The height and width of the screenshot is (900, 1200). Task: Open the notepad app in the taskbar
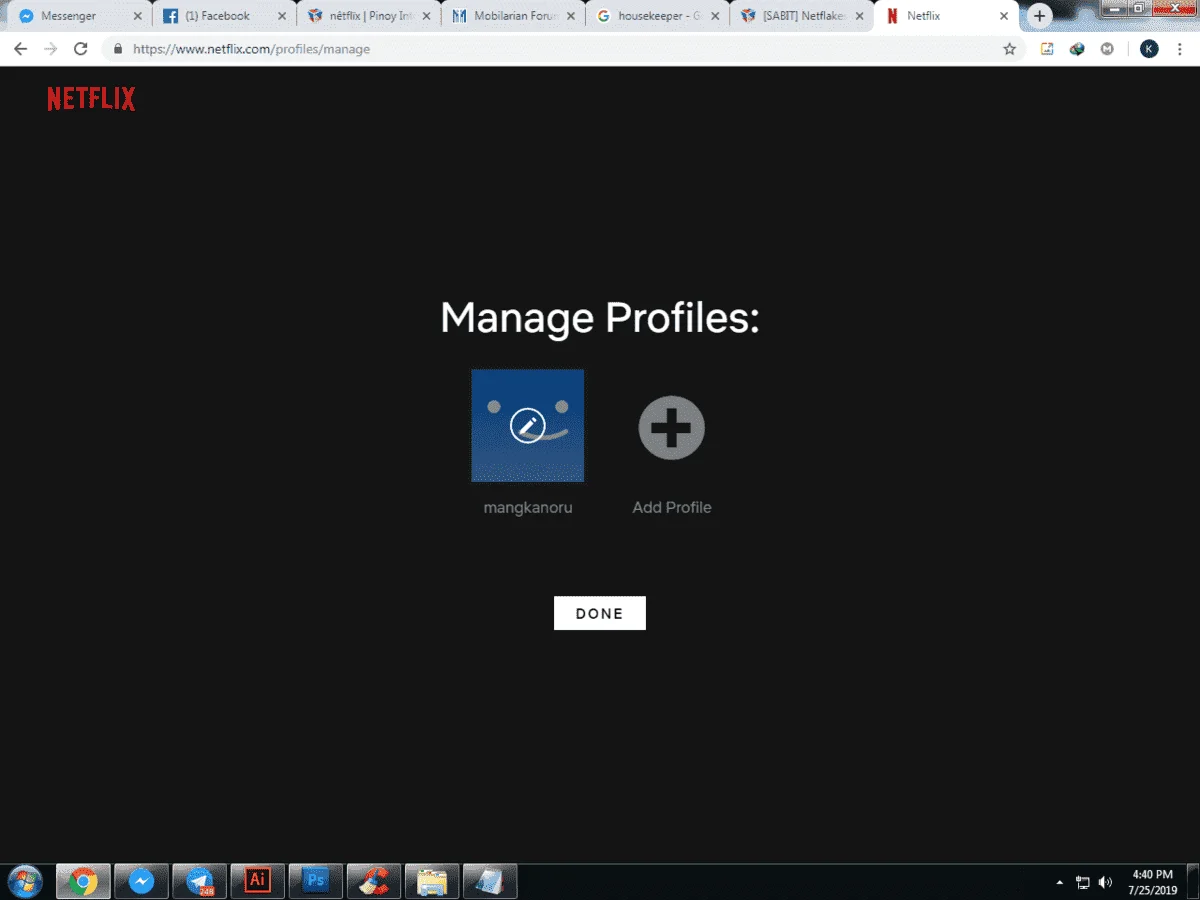[x=489, y=881]
